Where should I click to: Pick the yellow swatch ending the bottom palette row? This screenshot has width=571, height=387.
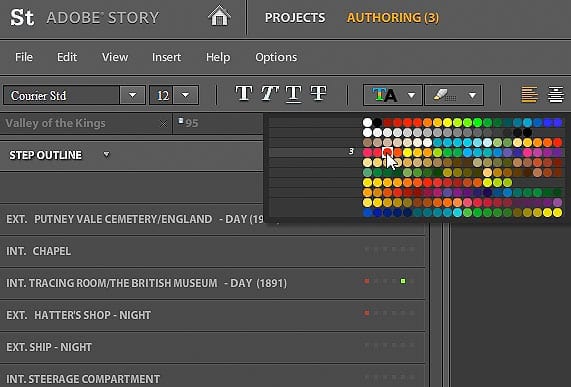pyautogui.click(x=558, y=213)
